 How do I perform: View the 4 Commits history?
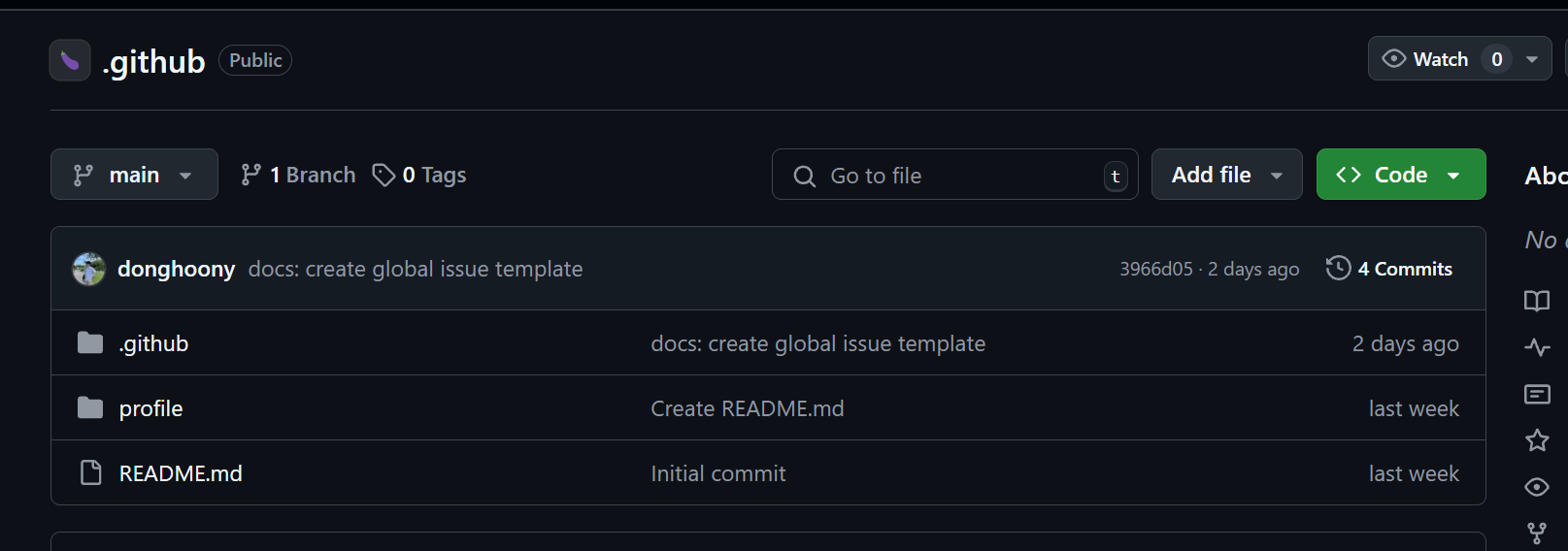pos(1389,269)
